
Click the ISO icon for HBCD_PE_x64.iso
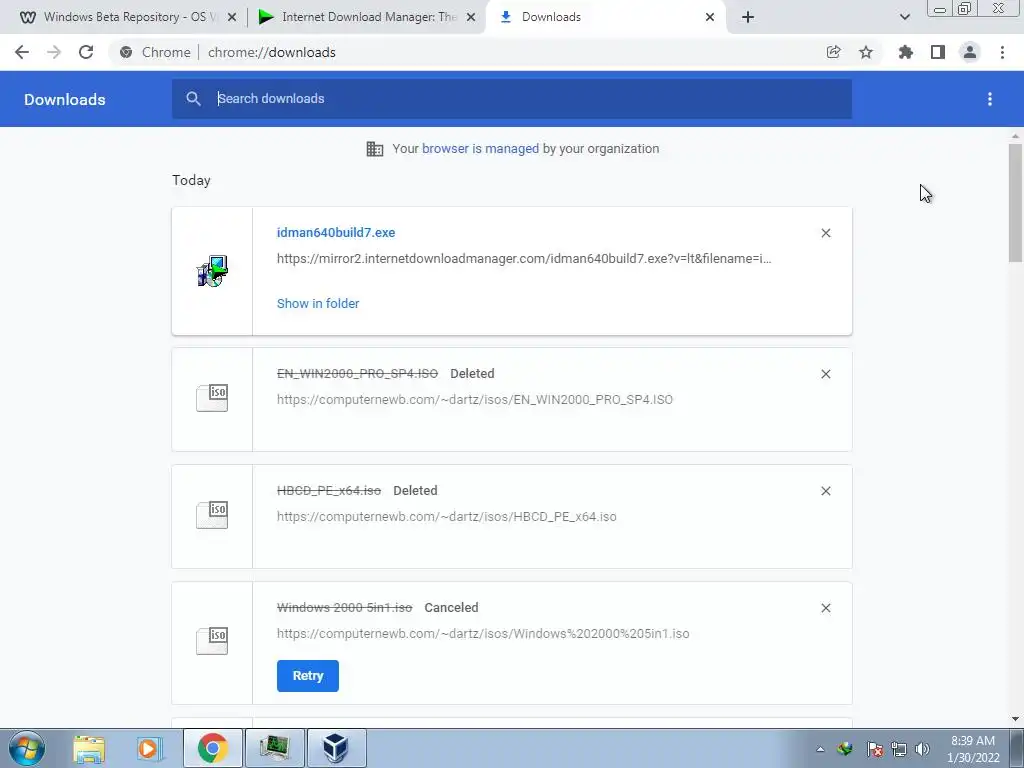point(212,515)
